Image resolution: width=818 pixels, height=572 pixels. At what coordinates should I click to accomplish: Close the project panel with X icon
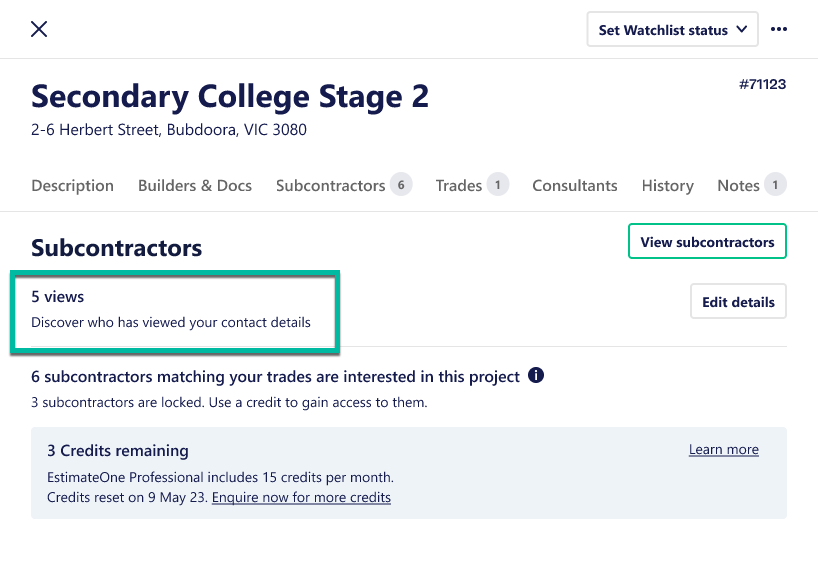point(39,29)
